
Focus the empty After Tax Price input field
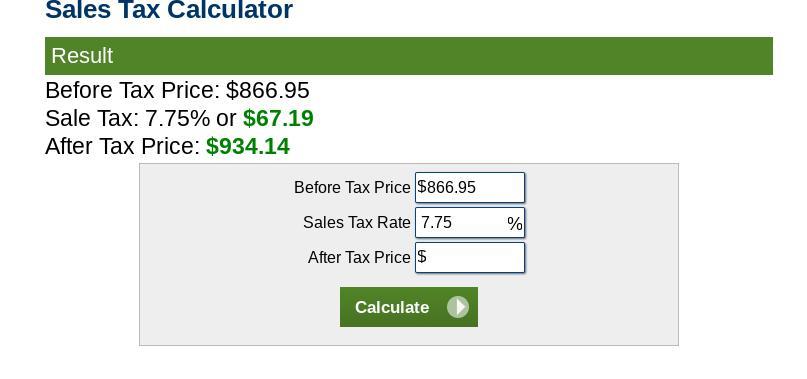point(470,257)
